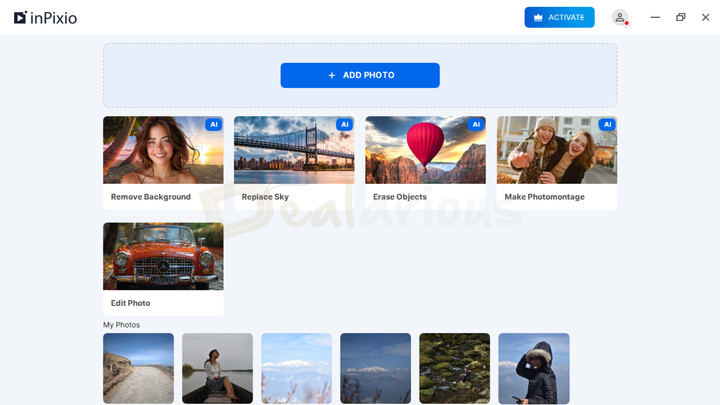Click the inPixio logo icon

coord(20,17)
